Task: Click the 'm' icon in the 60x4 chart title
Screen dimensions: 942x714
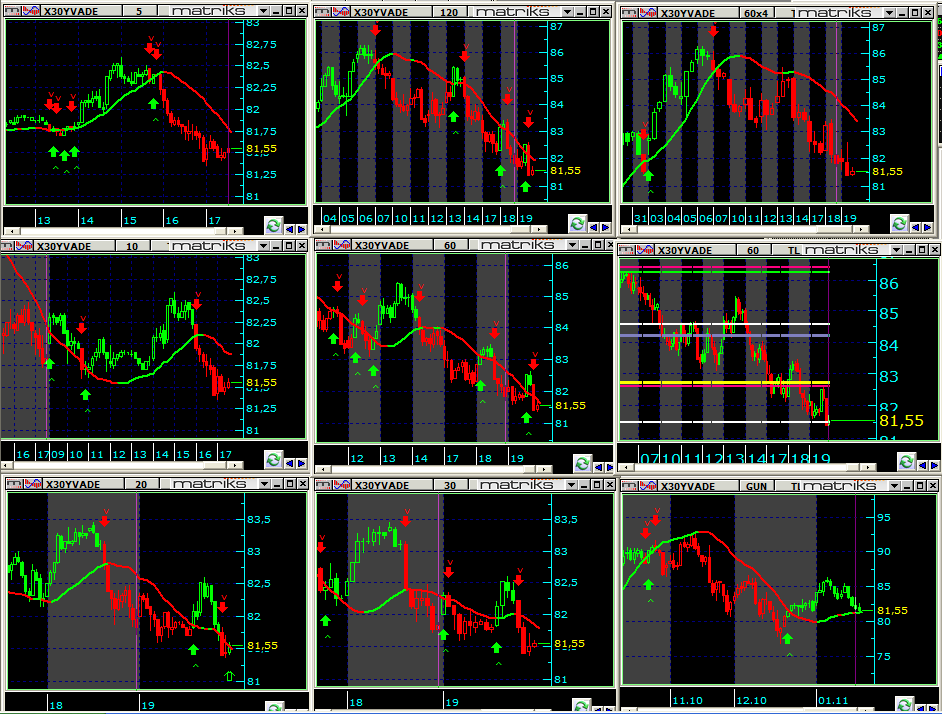Action: tap(629, 13)
